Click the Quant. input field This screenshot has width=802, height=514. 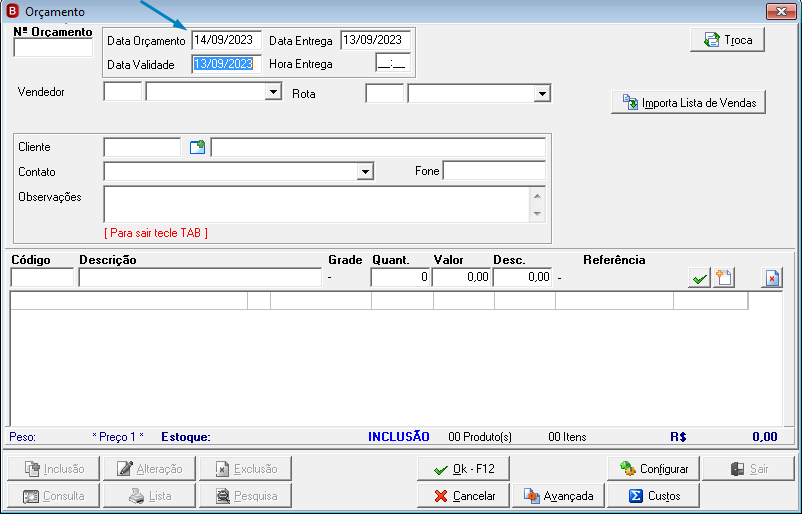click(x=400, y=277)
